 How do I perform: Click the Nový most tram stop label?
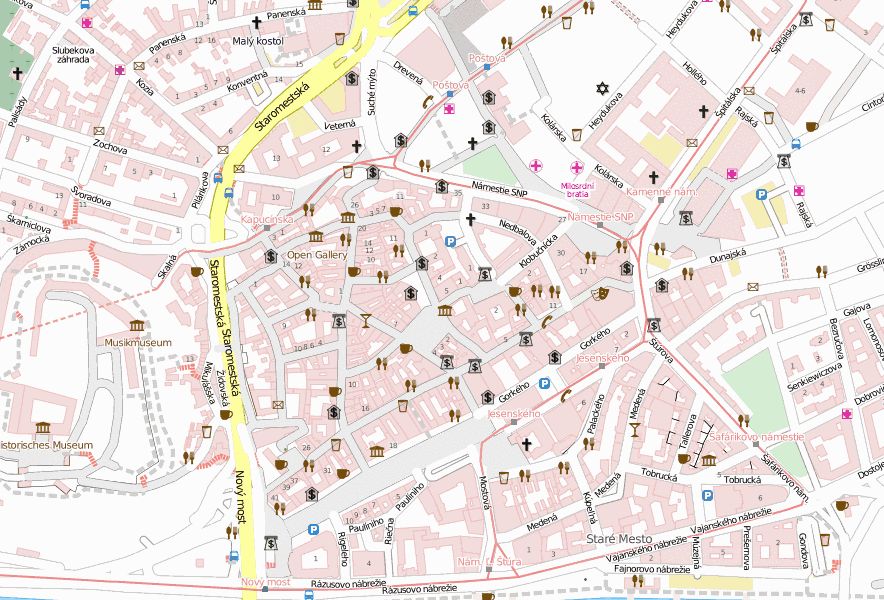tap(266, 582)
